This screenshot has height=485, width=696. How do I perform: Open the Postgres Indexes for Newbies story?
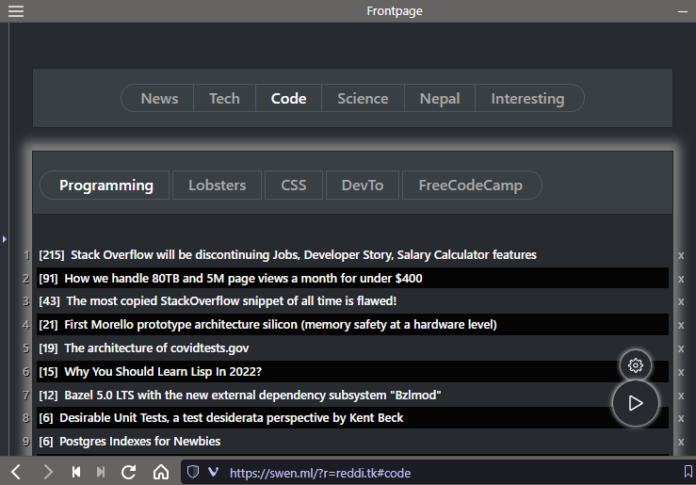coord(140,441)
